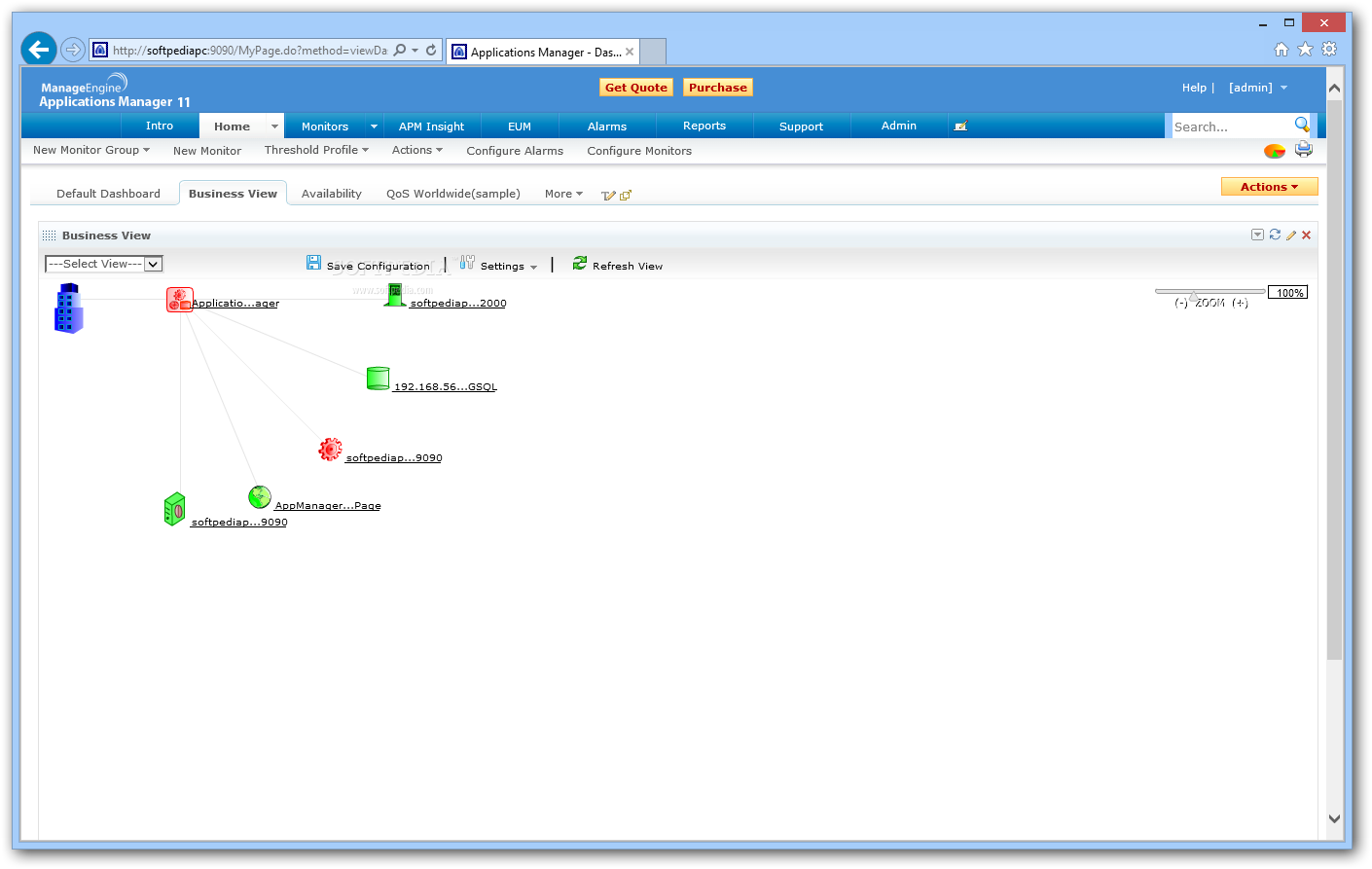Go back with the browser back arrow
The image size is (1372, 869).
pyautogui.click(x=39, y=49)
